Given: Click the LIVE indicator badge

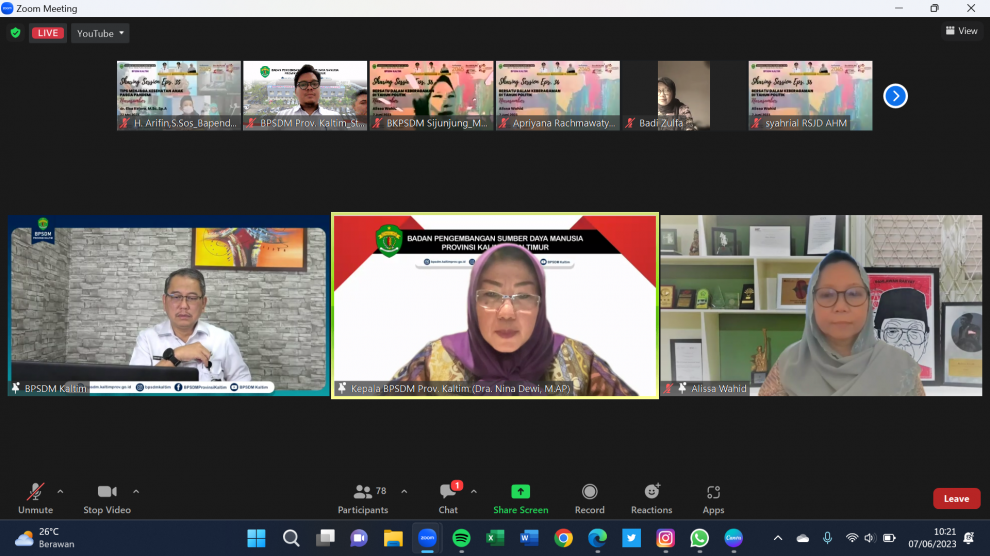Looking at the screenshot, I should click(x=48, y=33).
